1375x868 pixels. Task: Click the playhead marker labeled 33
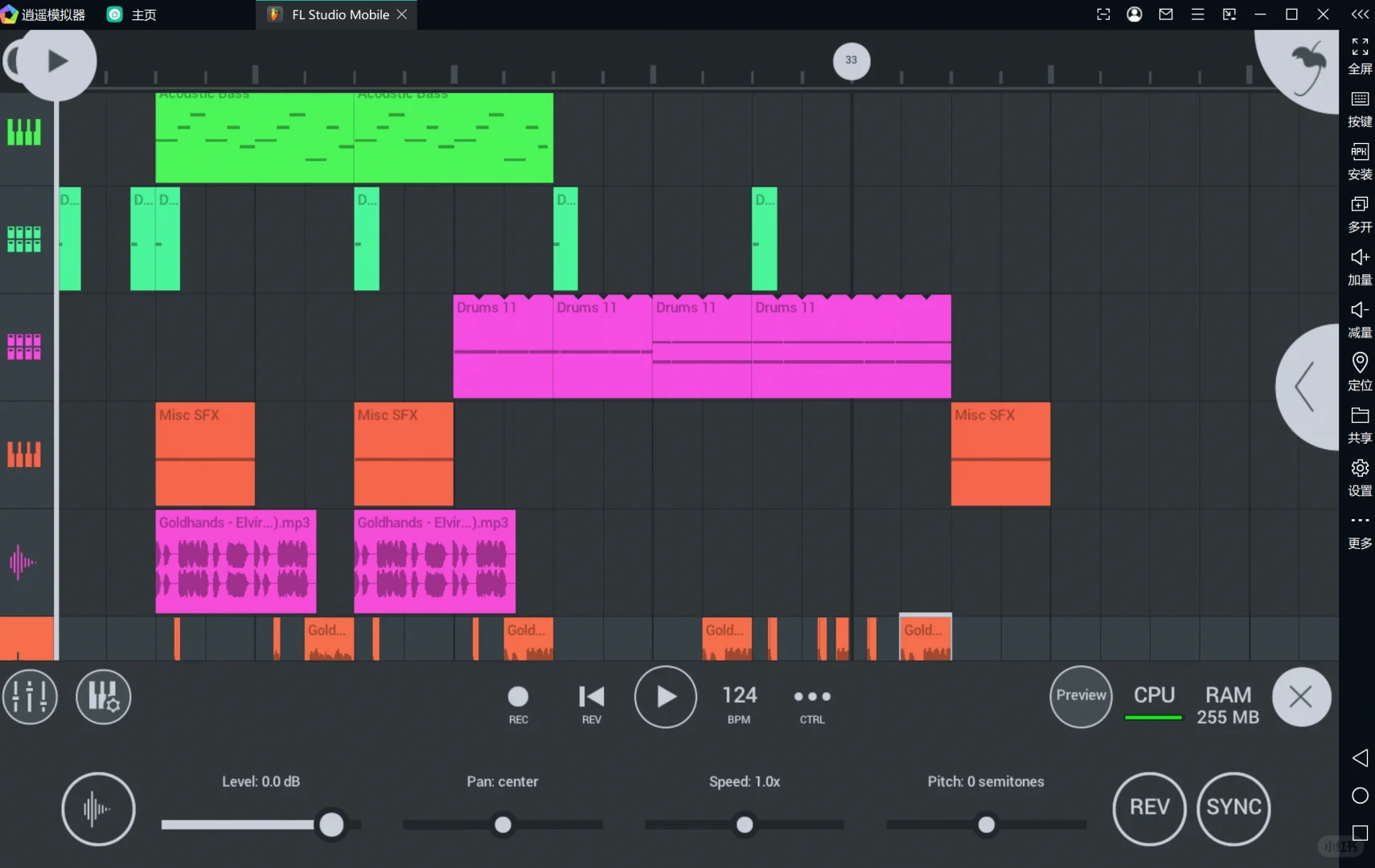(851, 60)
